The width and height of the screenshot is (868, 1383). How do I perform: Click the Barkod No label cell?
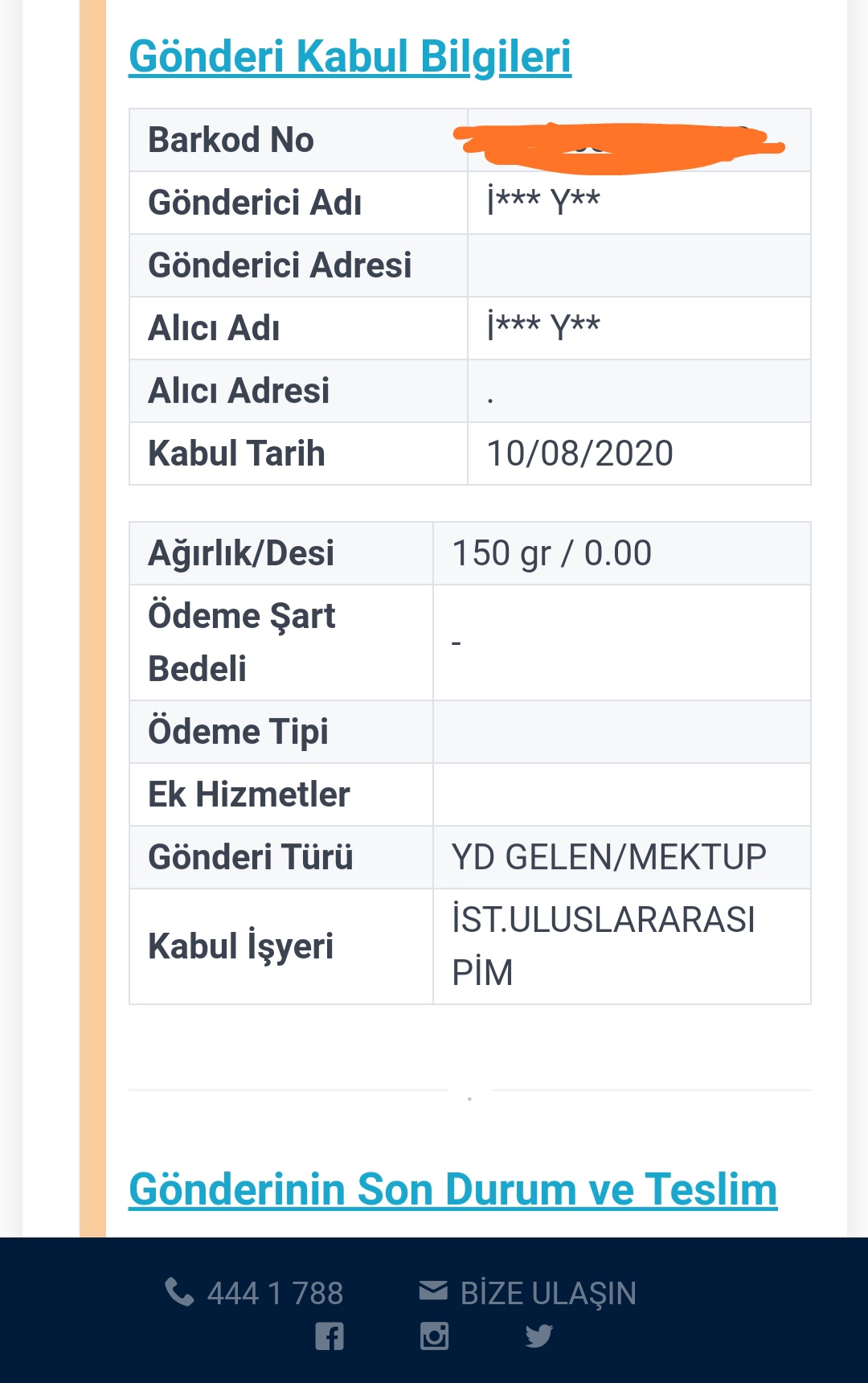coord(298,140)
